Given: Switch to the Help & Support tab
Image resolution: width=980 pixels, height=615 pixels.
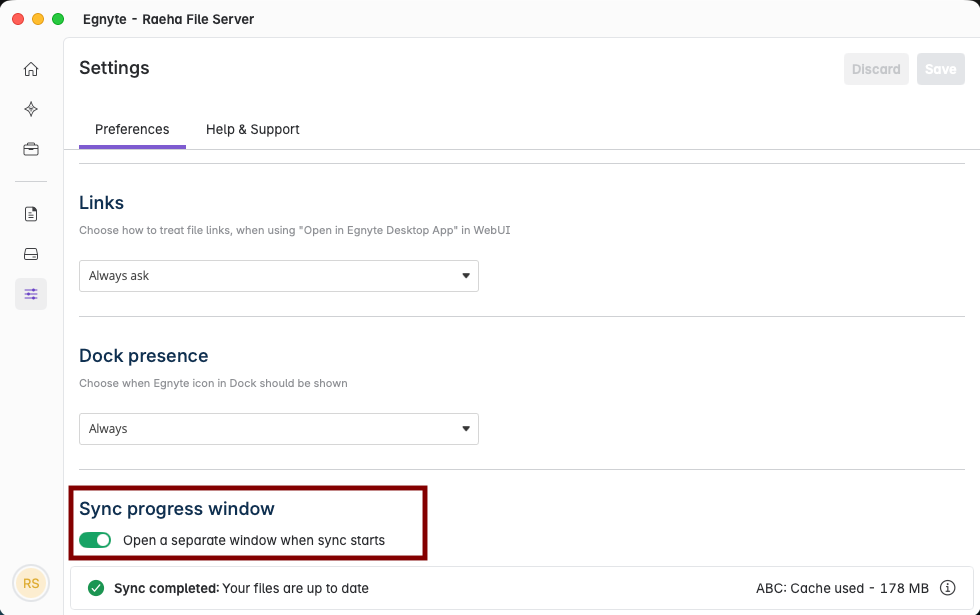Looking at the screenshot, I should click(x=252, y=129).
